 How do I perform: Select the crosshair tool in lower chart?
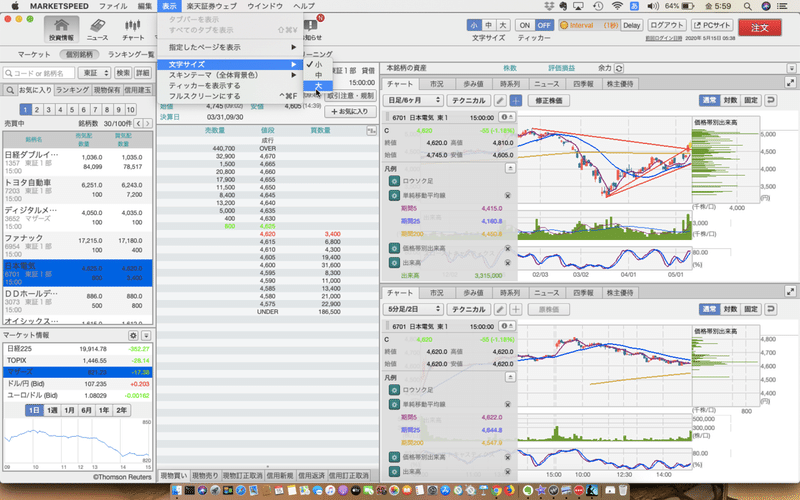[x=516, y=309]
